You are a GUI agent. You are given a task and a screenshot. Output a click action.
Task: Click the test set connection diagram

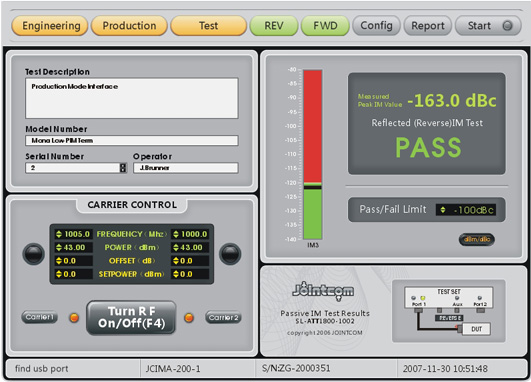449,311
